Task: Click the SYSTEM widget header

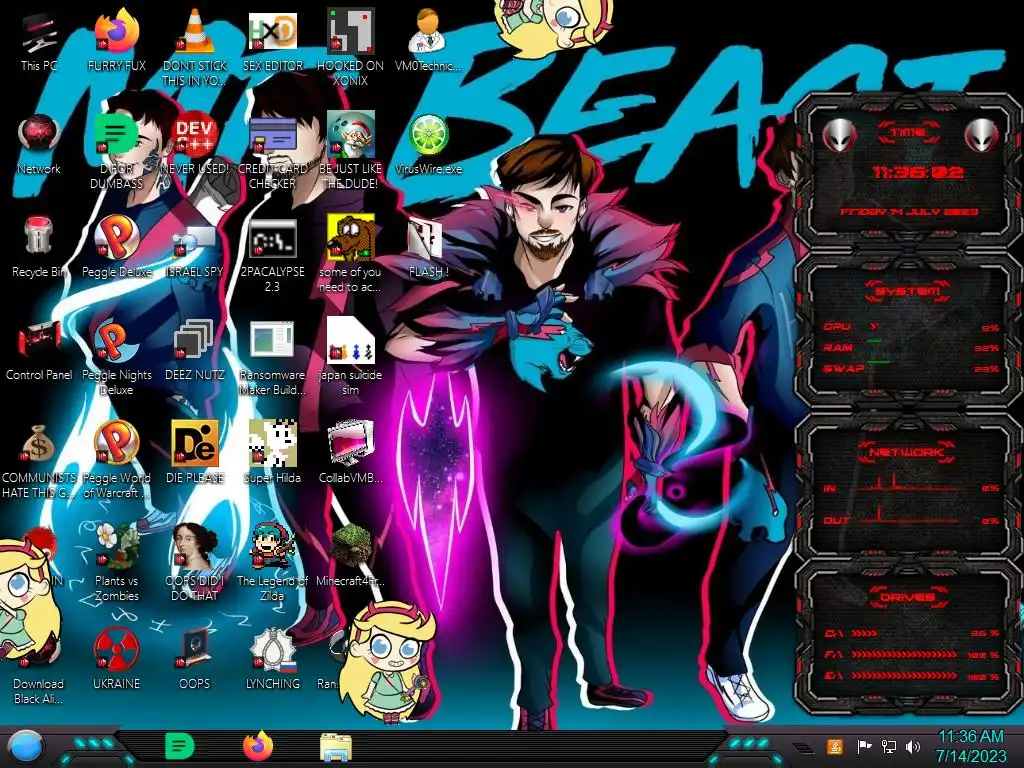Action: click(x=908, y=291)
